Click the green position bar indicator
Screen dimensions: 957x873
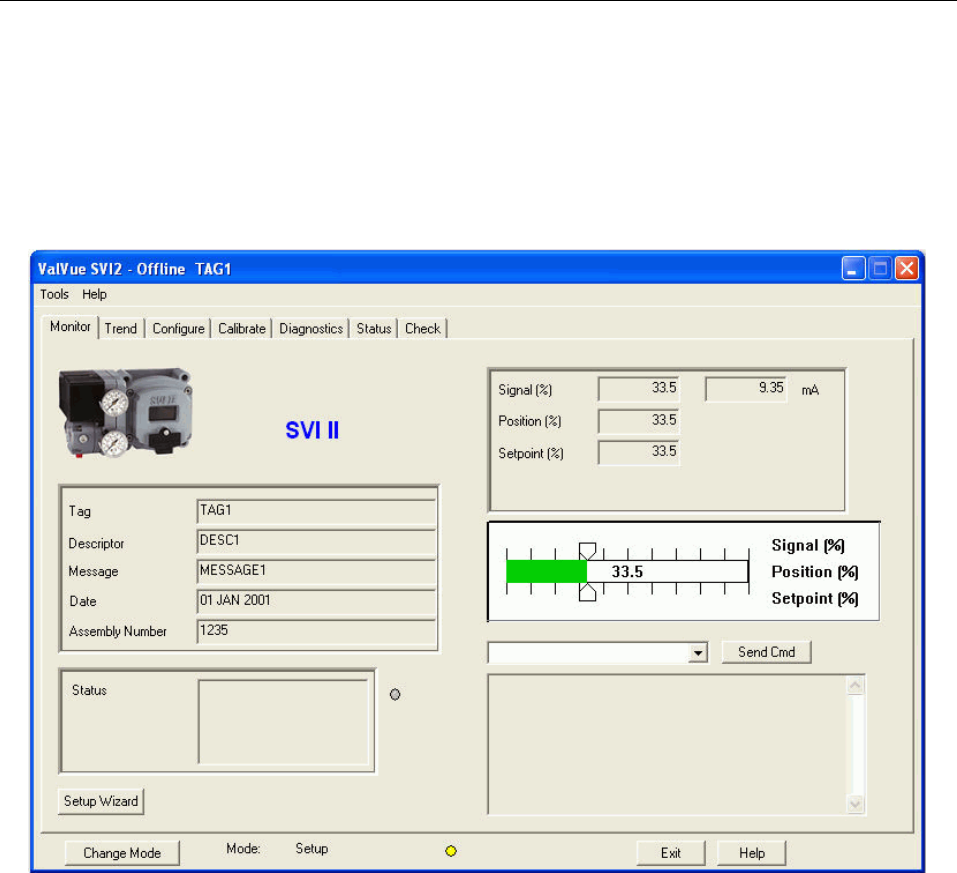(x=546, y=572)
